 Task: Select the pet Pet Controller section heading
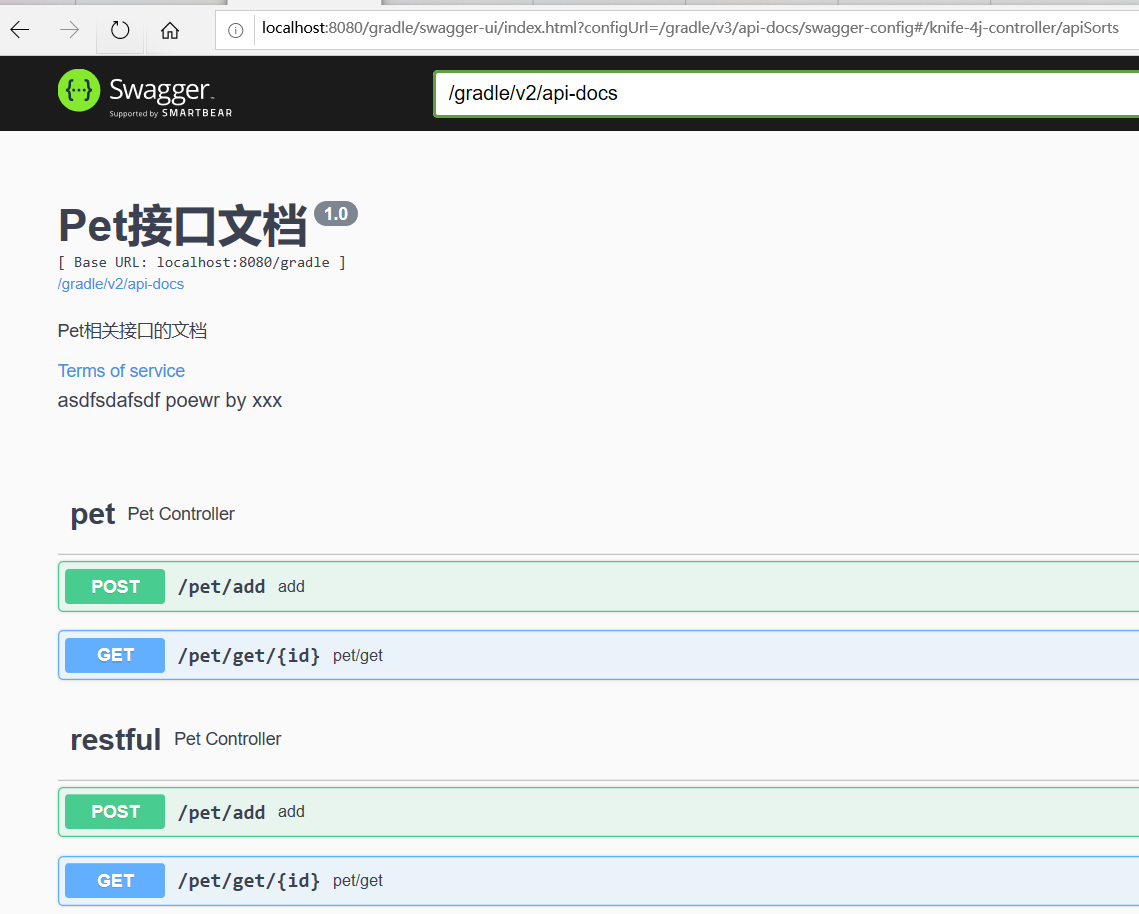click(152, 513)
